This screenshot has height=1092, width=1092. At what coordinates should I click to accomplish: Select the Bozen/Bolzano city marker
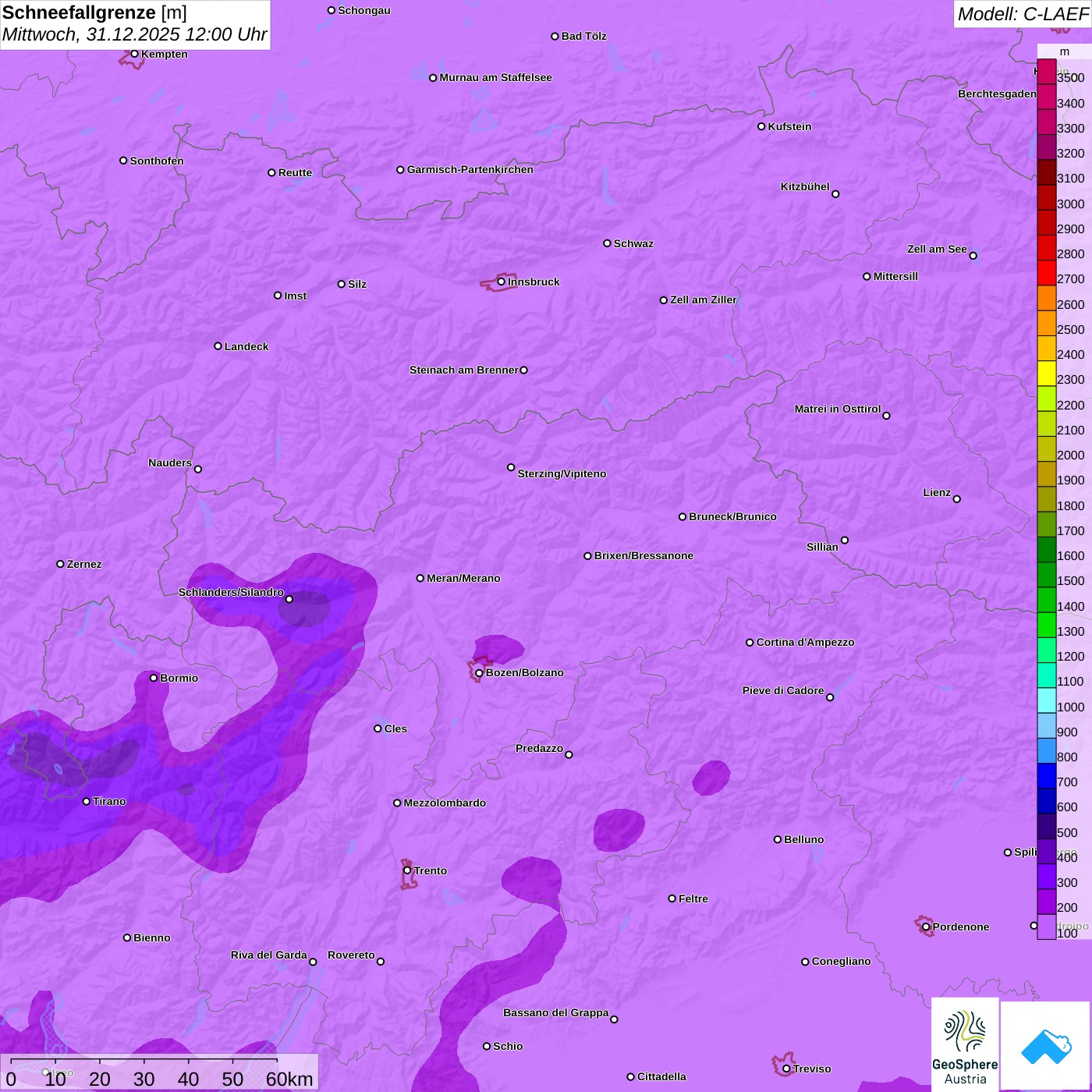click(479, 673)
